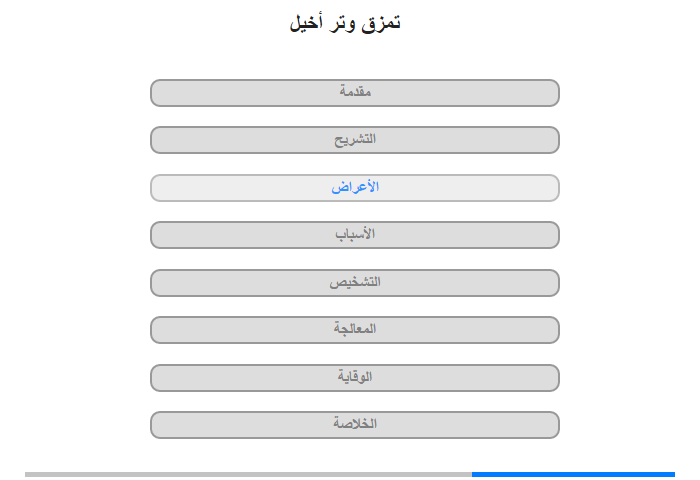The height and width of the screenshot is (480, 700).
Task: Go to the الأسباب section
Action: click(355, 235)
